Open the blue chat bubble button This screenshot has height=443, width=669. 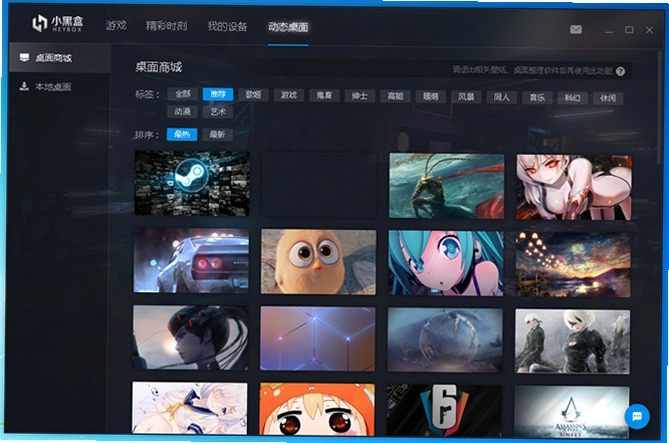pyautogui.click(x=637, y=416)
